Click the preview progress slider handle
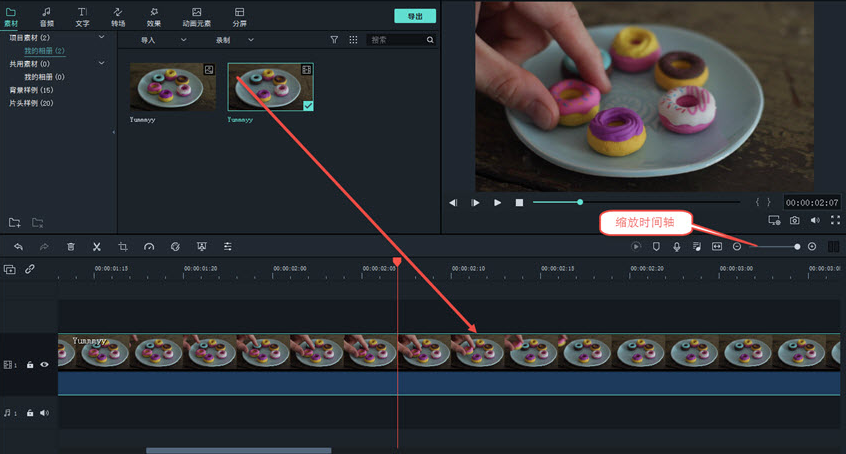The width and height of the screenshot is (846, 454). click(x=580, y=202)
